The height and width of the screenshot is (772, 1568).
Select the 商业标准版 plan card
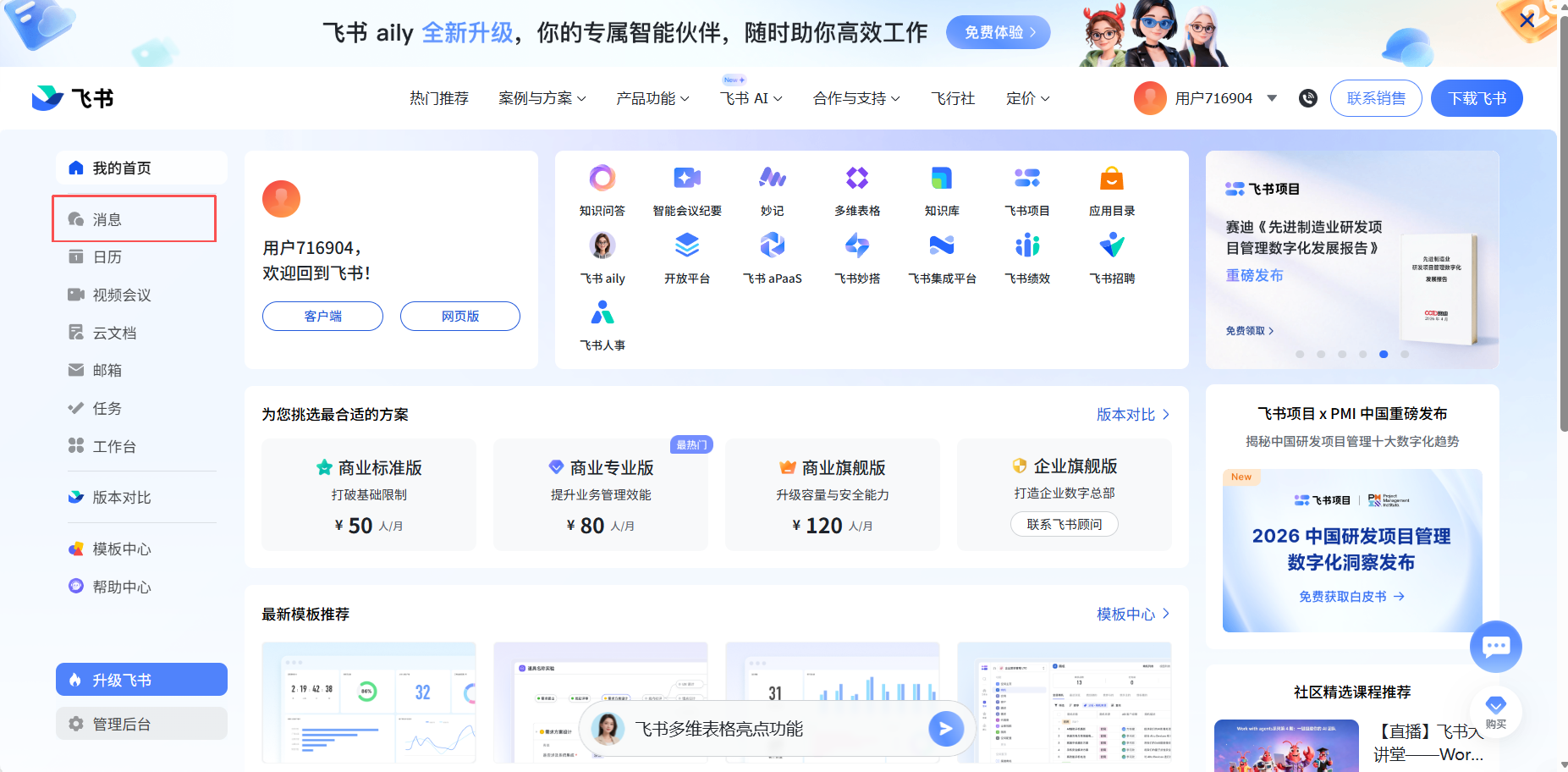(x=369, y=494)
